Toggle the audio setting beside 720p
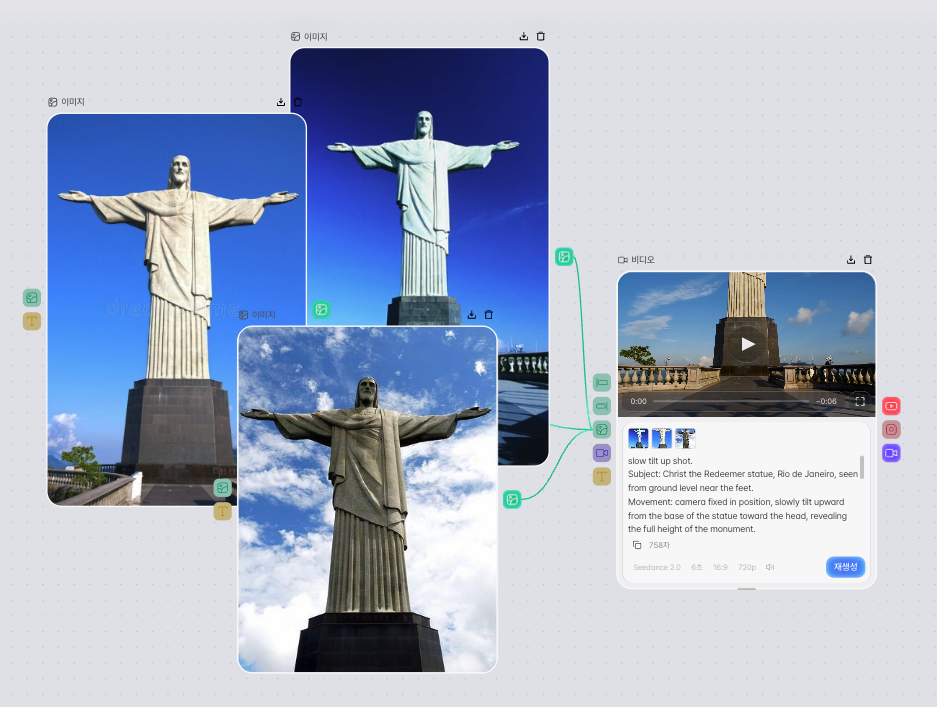This screenshot has height=707, width=937. 770,567
